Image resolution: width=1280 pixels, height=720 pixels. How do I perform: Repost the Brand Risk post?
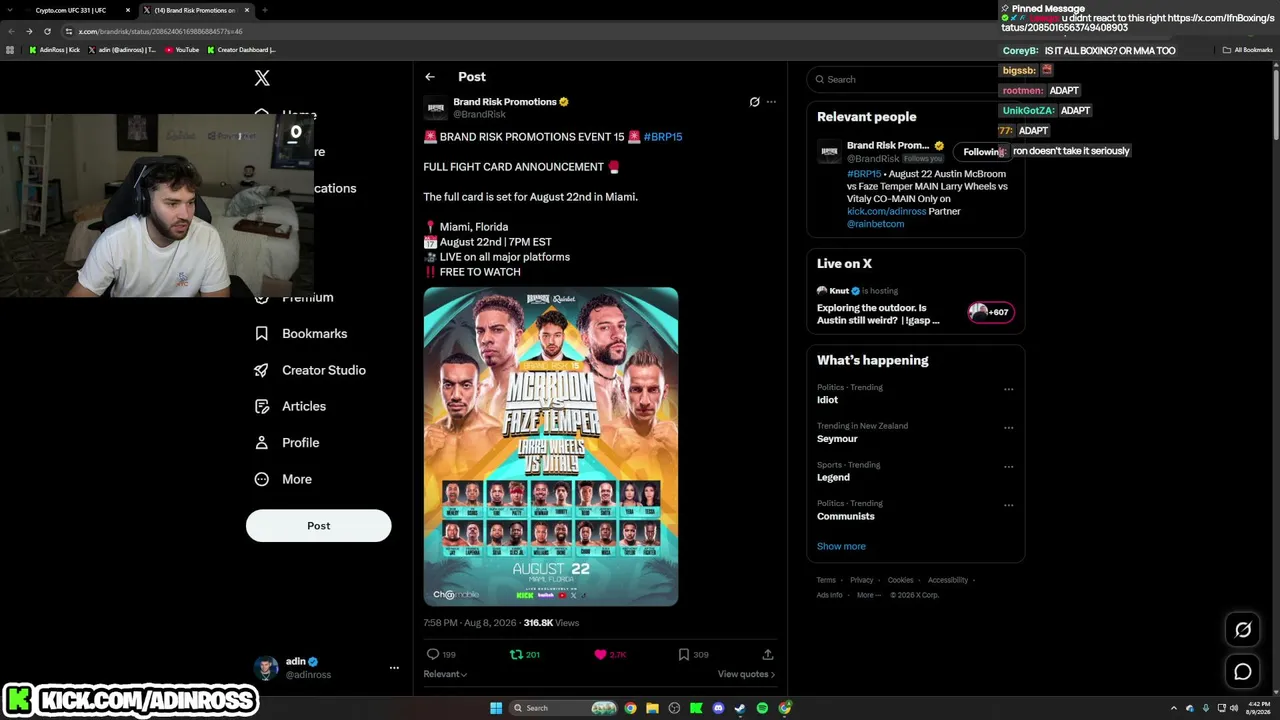(x=516, y=654)
